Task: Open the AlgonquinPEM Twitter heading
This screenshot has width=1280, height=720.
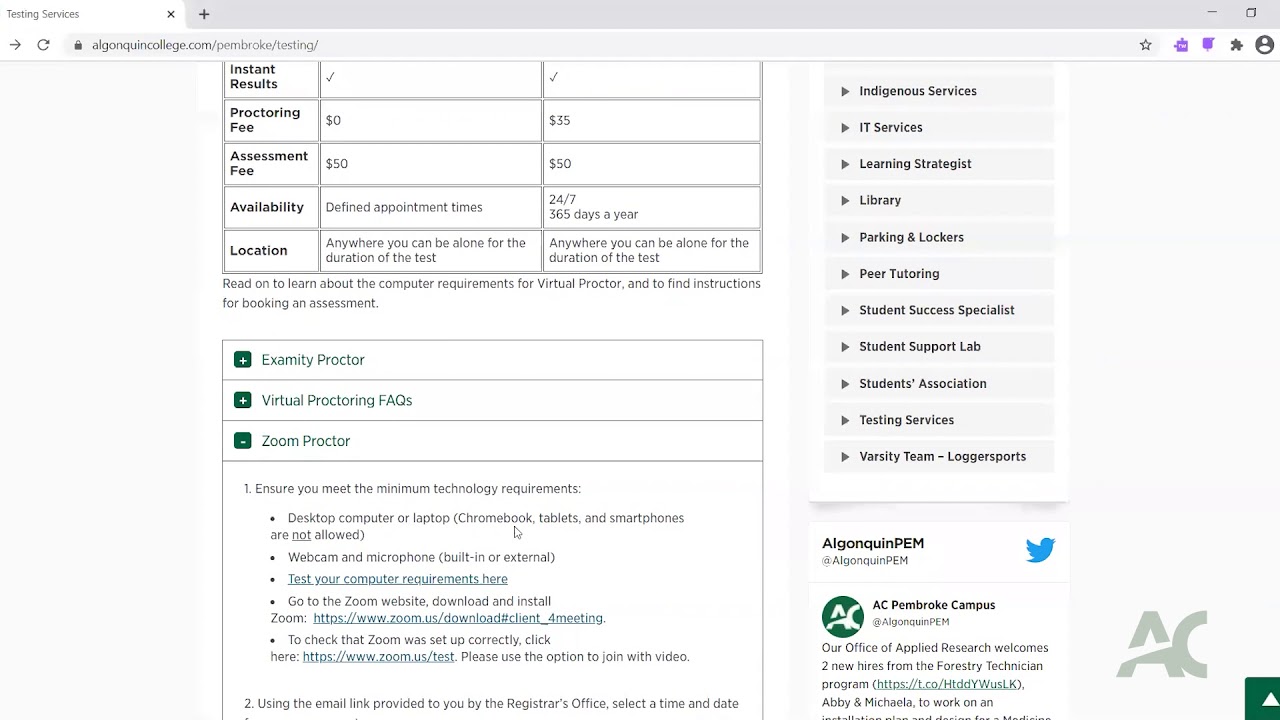Action: pyautogui.click(x=873, y=543)
